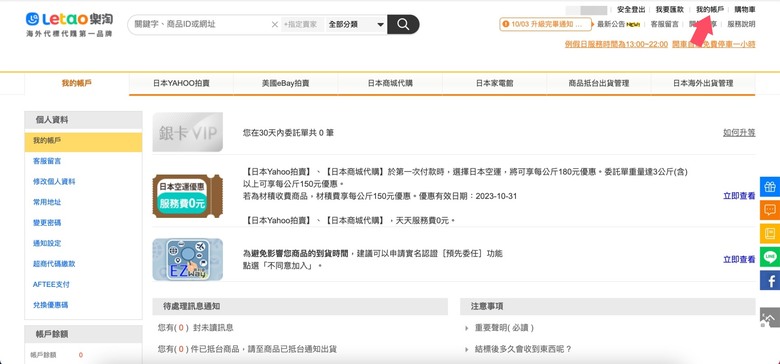Open 通知設定 in the sidebar
The height and width of the screenshot is (364, 780).
(x=47, y=244)
